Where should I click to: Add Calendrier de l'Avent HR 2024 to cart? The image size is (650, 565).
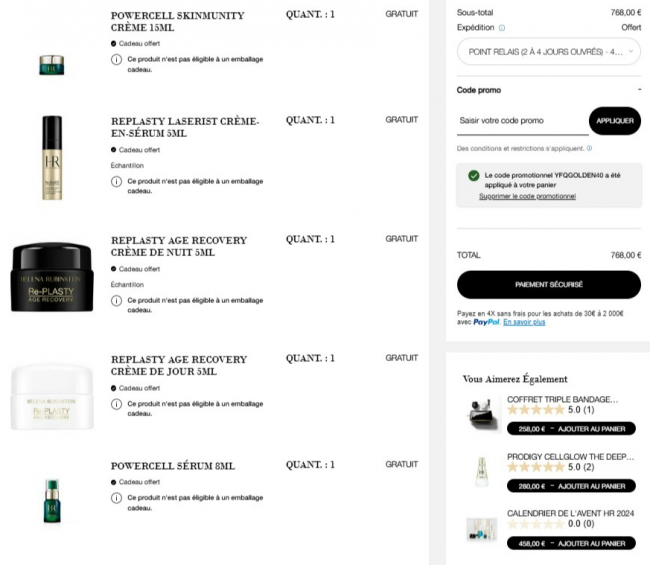pos(571,543)
